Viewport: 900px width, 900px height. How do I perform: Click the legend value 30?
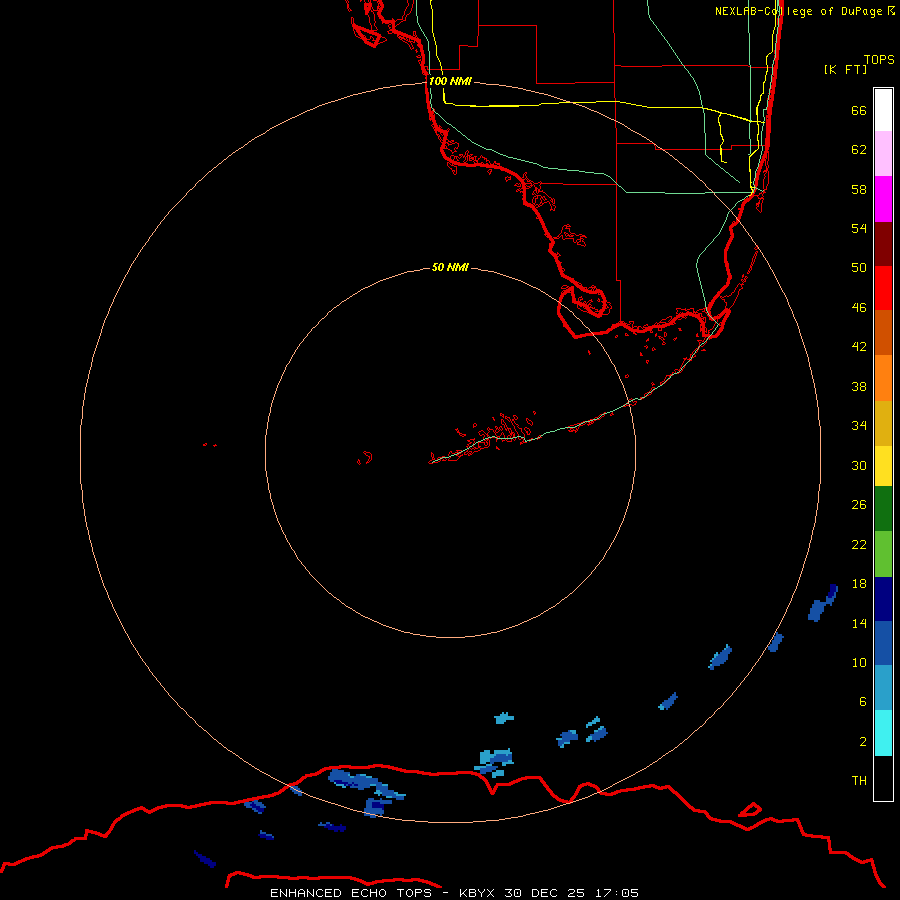click(x=859, y=465)
